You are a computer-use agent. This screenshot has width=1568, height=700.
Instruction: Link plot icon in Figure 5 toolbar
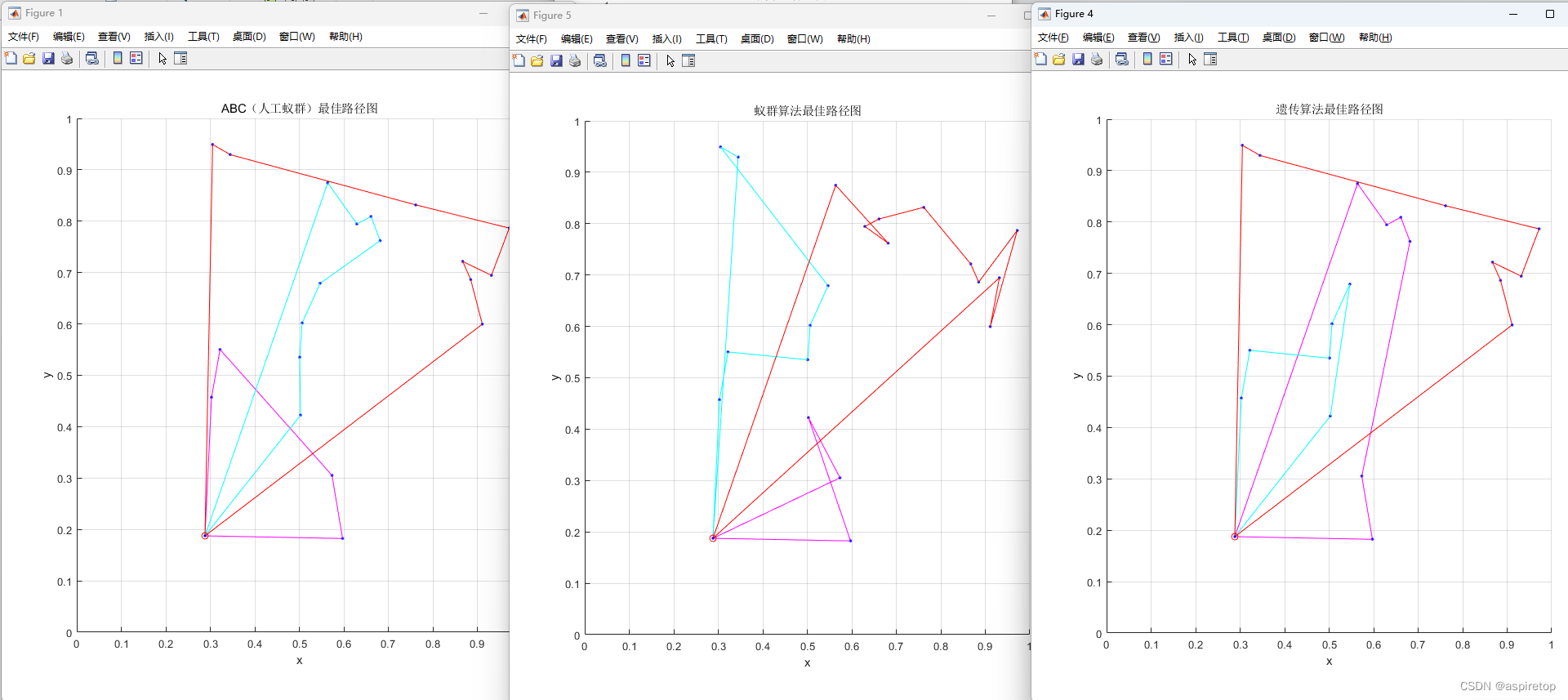(600, 60)
